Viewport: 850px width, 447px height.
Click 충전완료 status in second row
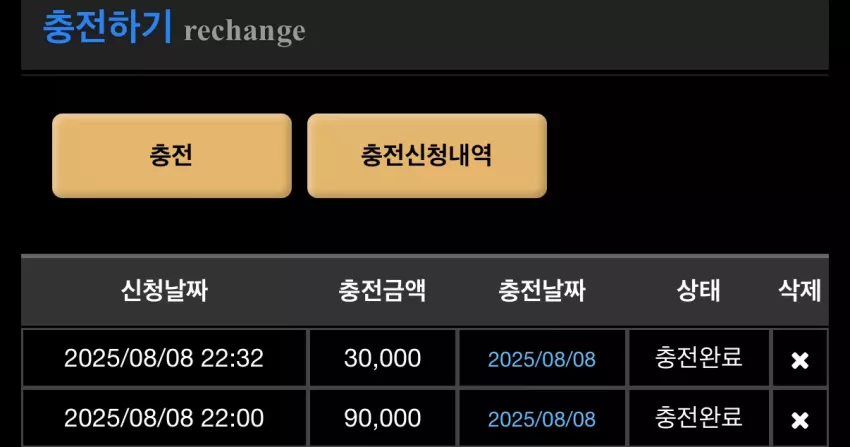pos(698,417)
